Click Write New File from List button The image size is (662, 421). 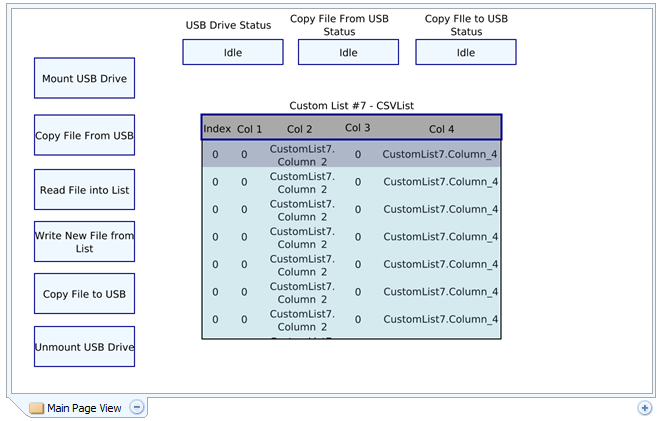pos(84,242)
